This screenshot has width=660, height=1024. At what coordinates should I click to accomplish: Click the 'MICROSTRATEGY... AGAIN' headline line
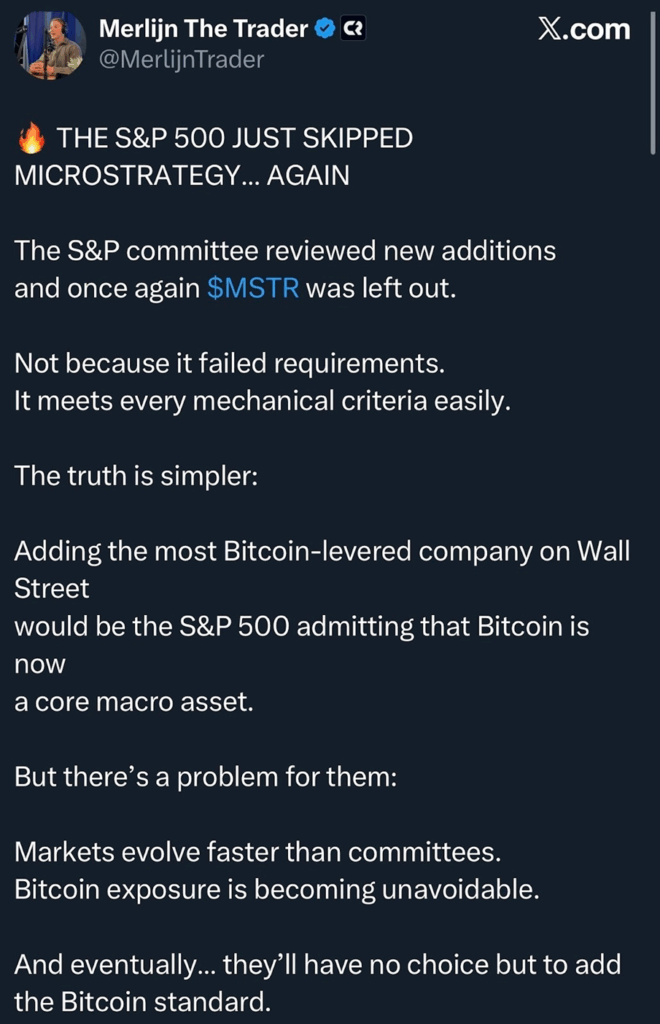182,175
